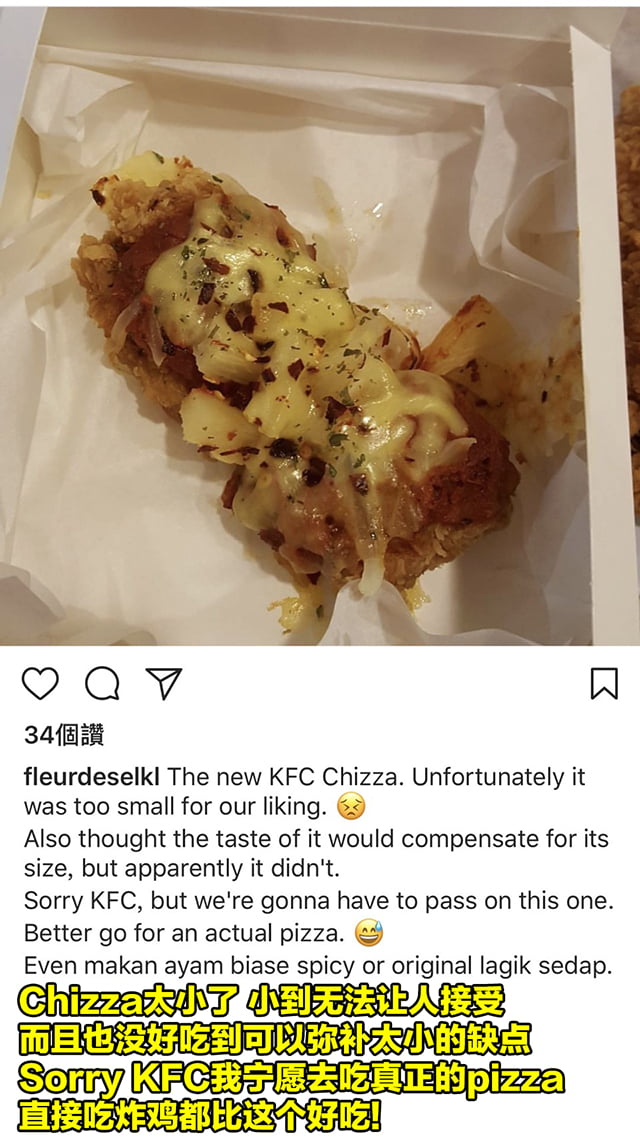
Task: Click the yellow subtitle 'Sorry KFC我宁愿去吃真正的pizza'
Action: 292,1079
